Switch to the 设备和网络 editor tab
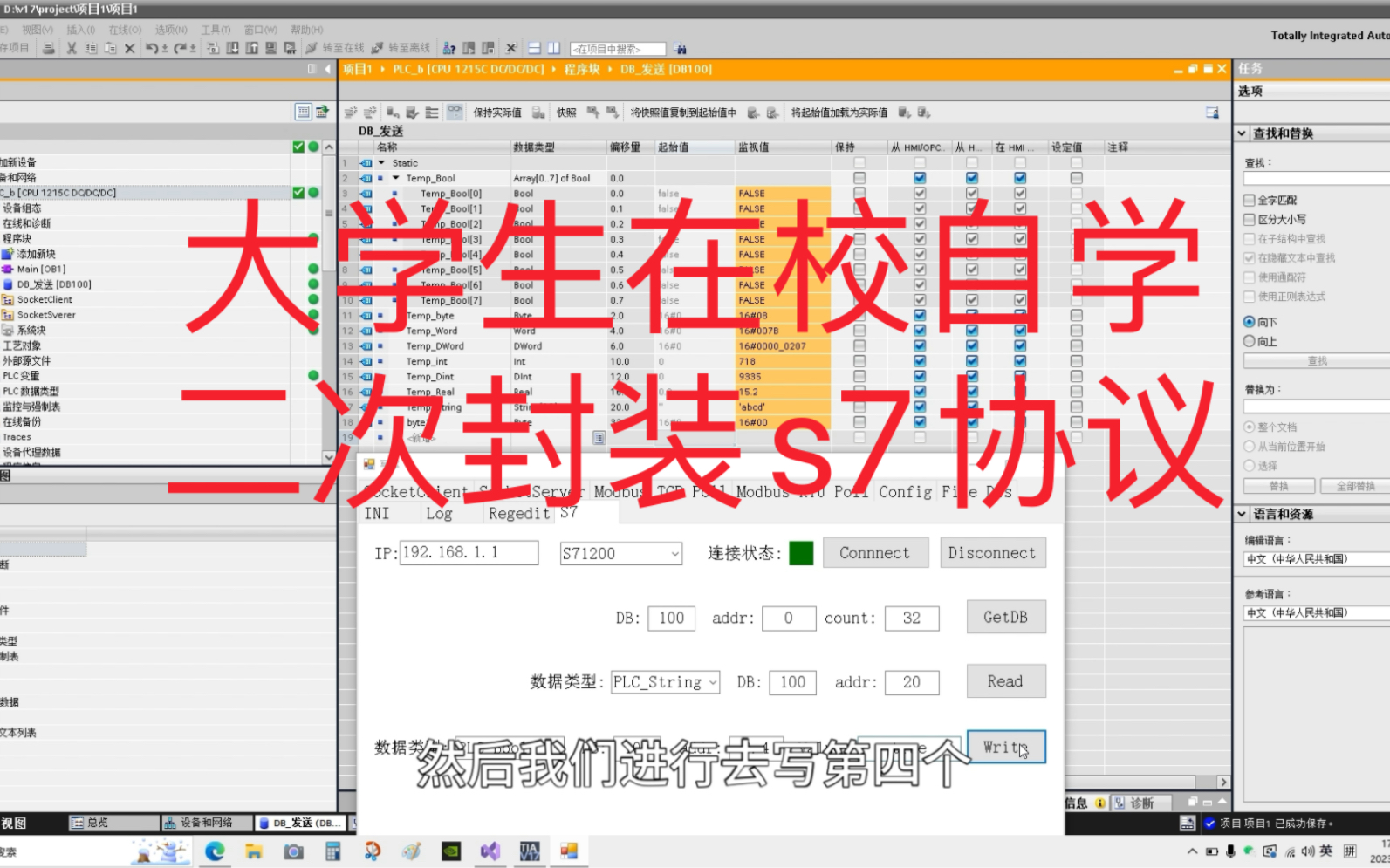This screenshot has width=1390, height=868. coord(207,823)
